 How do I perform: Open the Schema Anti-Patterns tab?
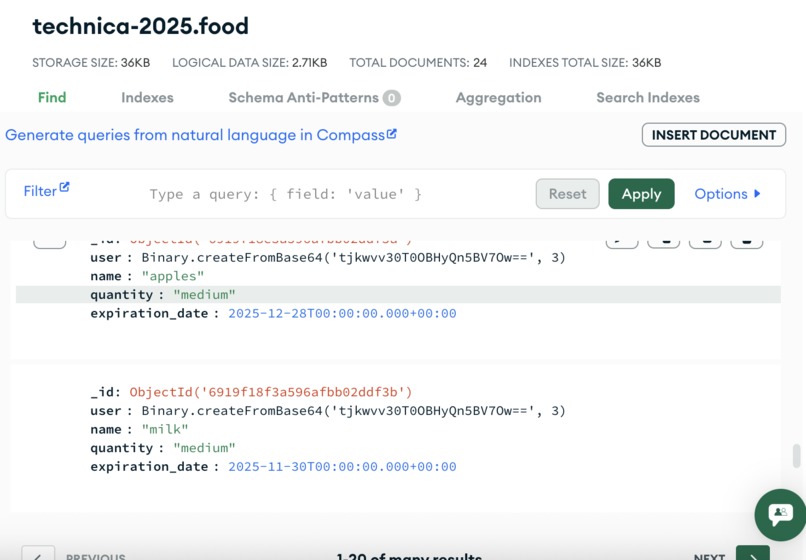pos(303,98)
